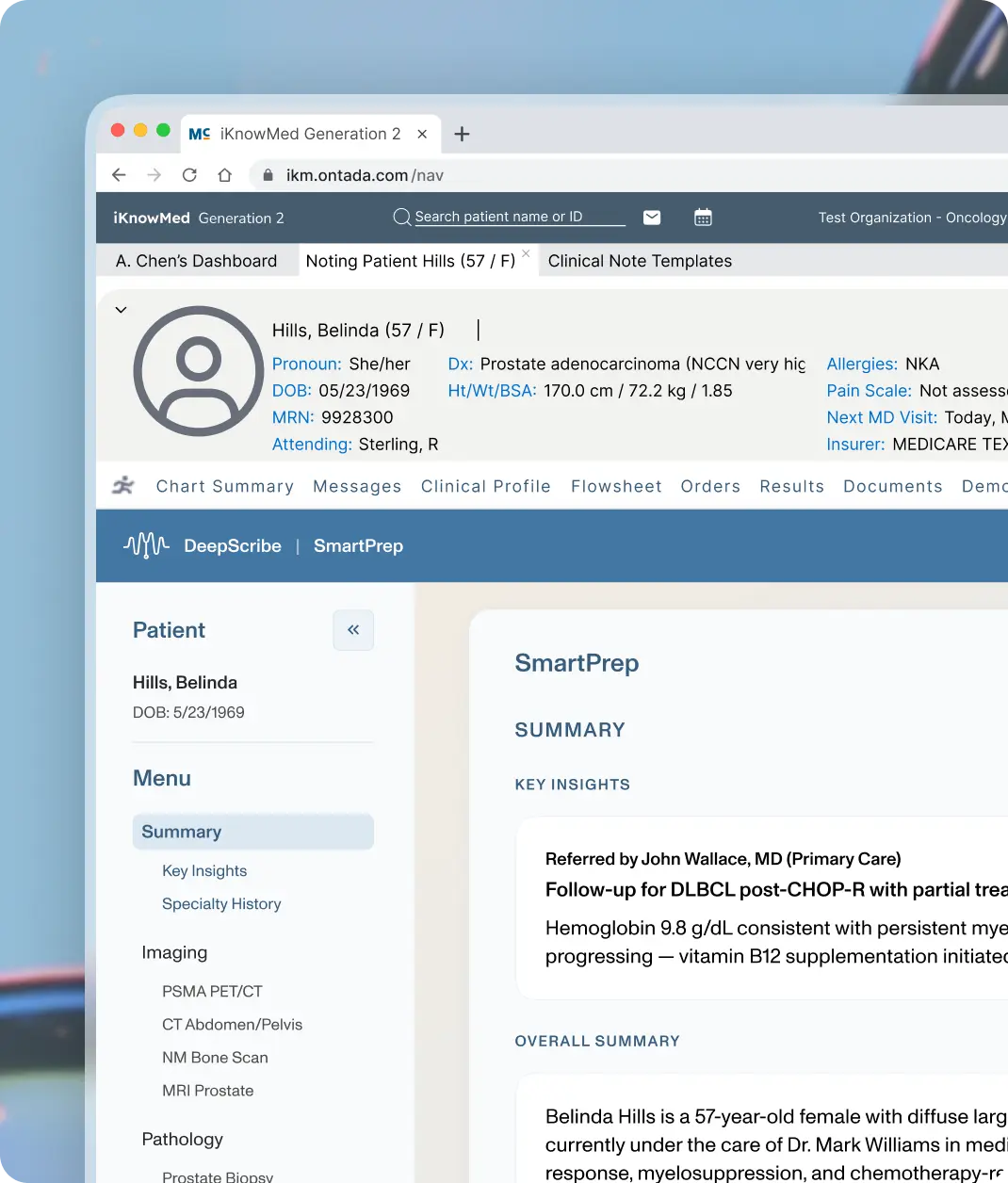
Task: Click the SmartPrep link in blue banner
Action: pyautogui.click(x=358, y=545)
